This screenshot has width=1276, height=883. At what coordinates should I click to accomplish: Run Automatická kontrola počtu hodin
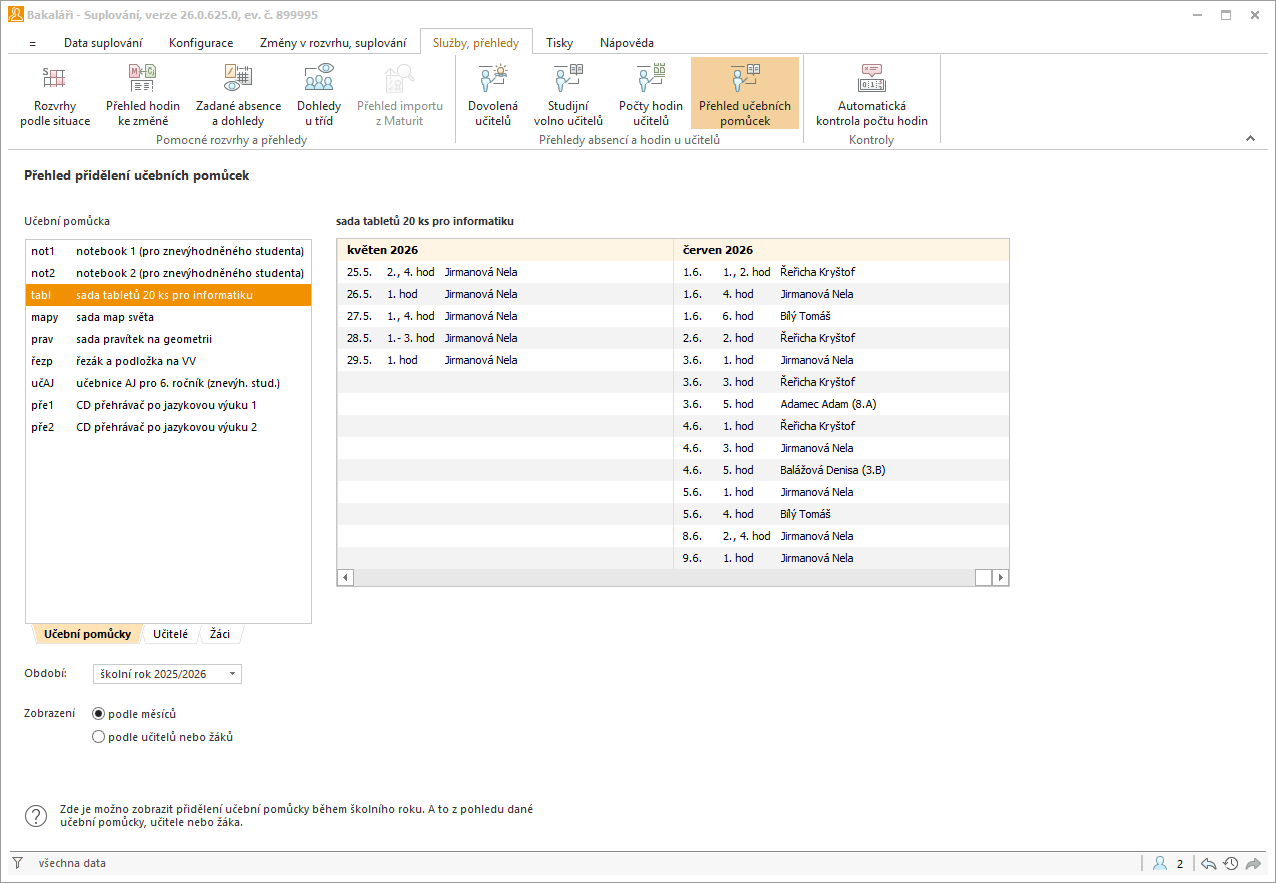click(872, 95)
